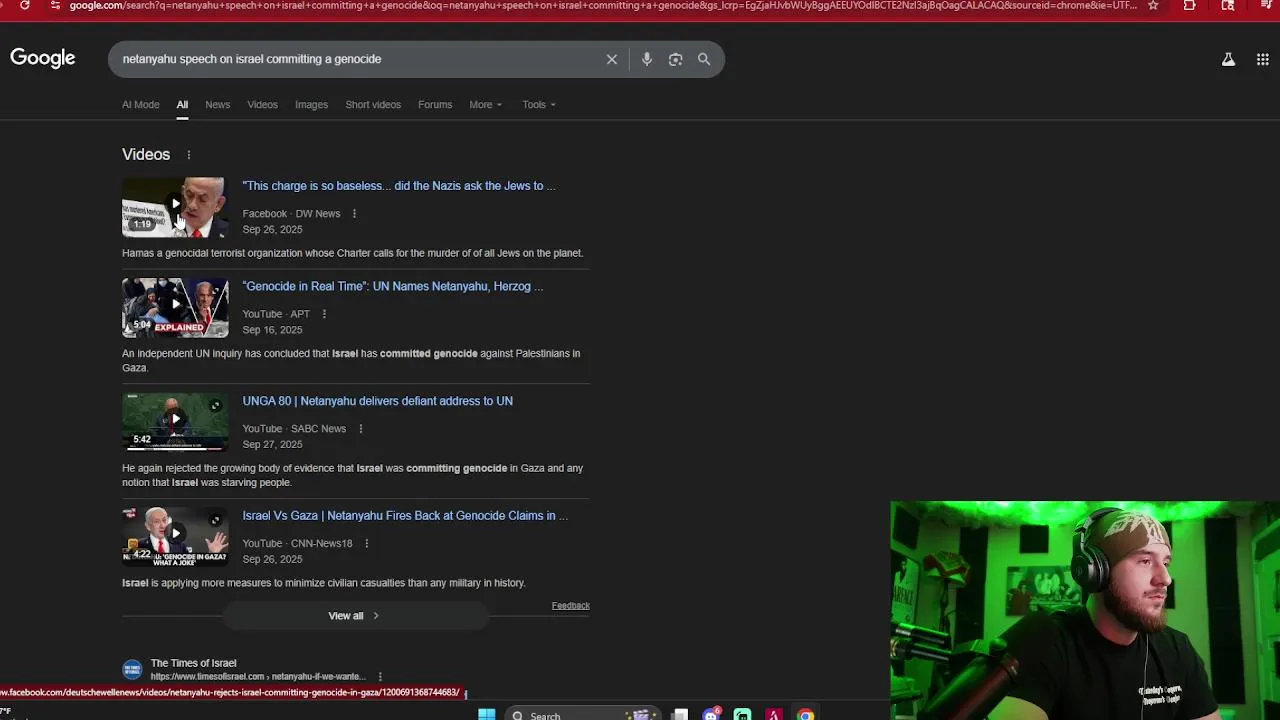Switch to Short videos tab
This screenshot has height=720, width=1280.
click(373, 105)
